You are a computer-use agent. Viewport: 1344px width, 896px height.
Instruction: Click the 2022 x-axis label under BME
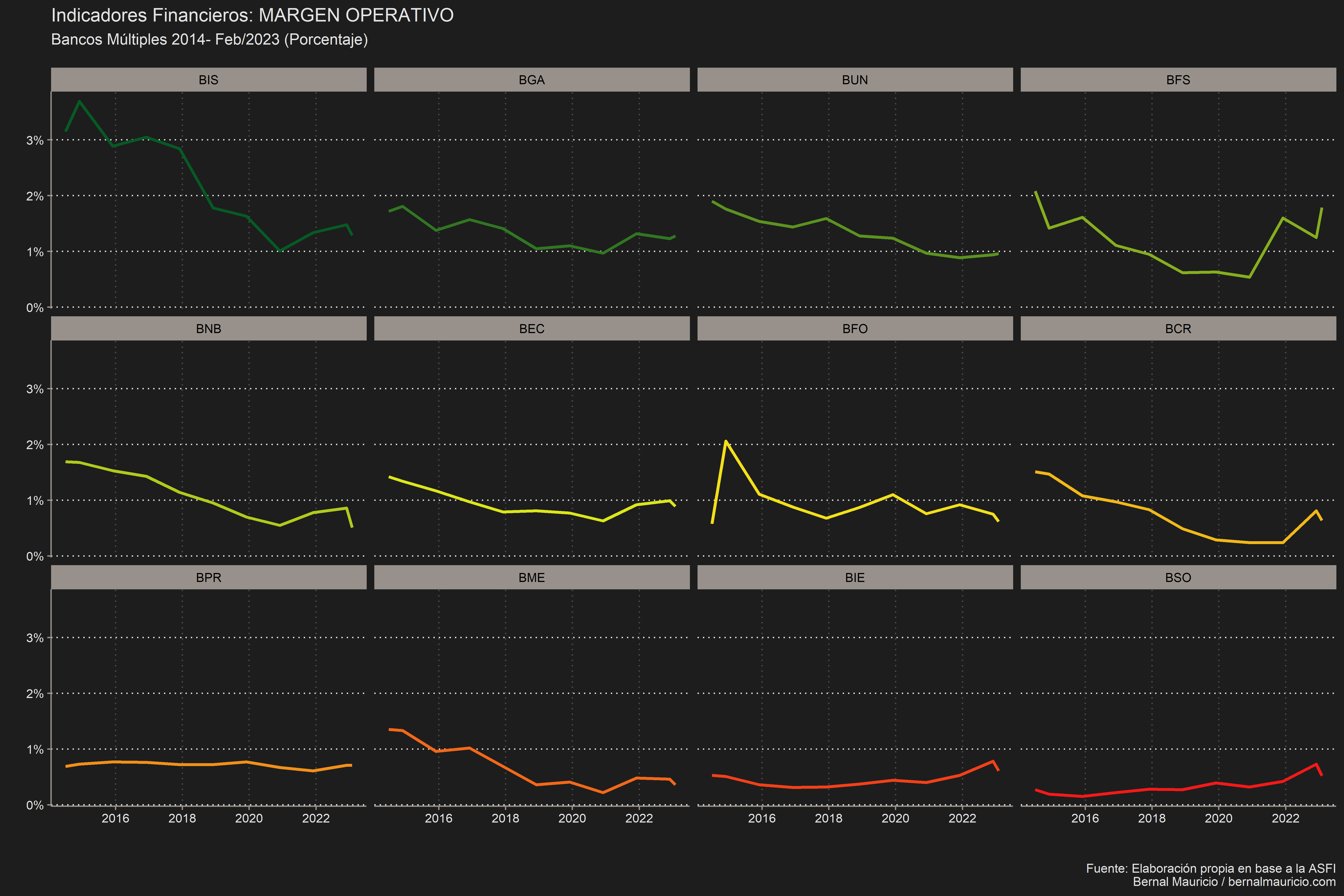pyautogui.click(x=639, y=818)
